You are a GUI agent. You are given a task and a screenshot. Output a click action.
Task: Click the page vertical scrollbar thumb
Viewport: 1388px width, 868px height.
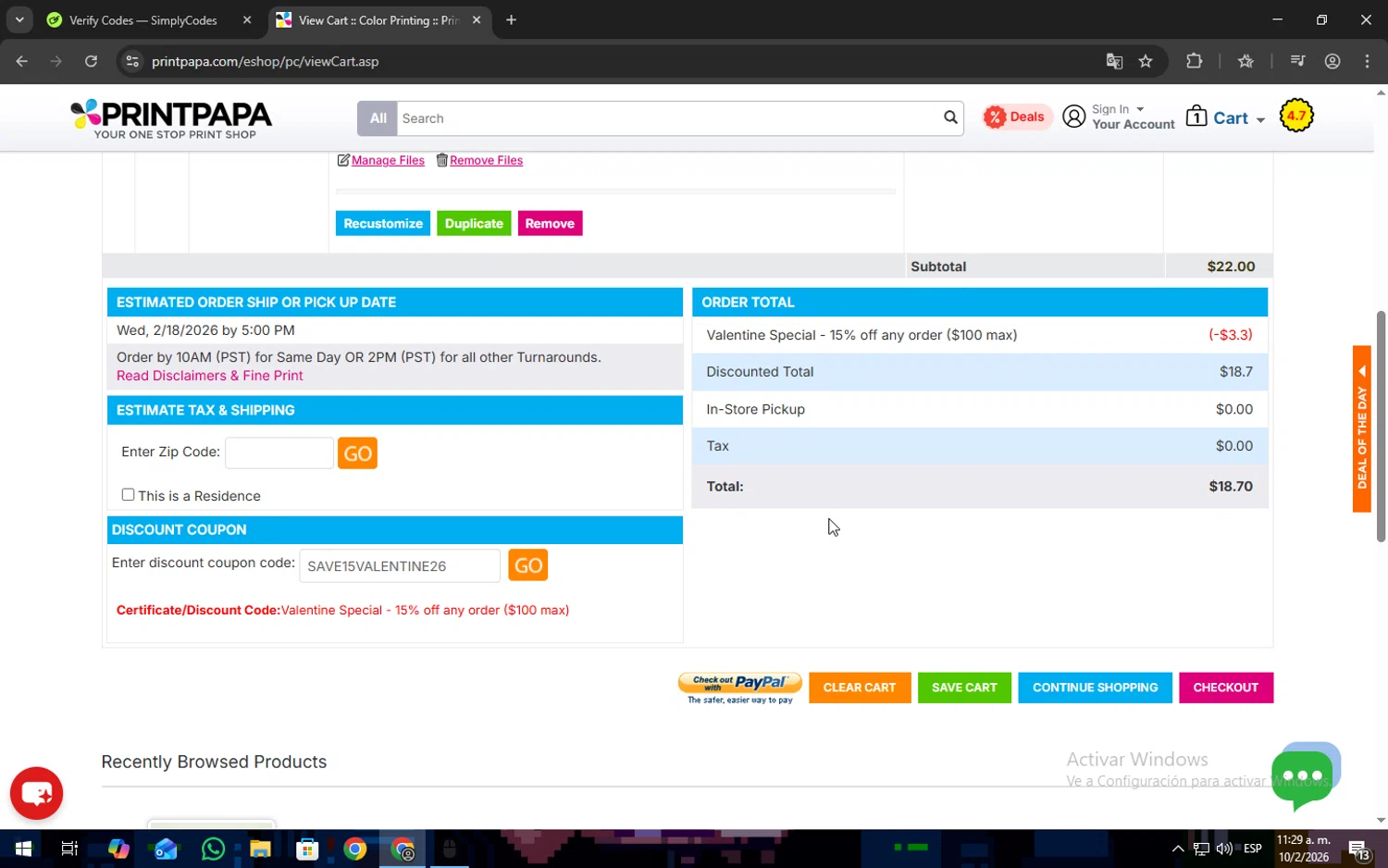tap(1381, 427)
